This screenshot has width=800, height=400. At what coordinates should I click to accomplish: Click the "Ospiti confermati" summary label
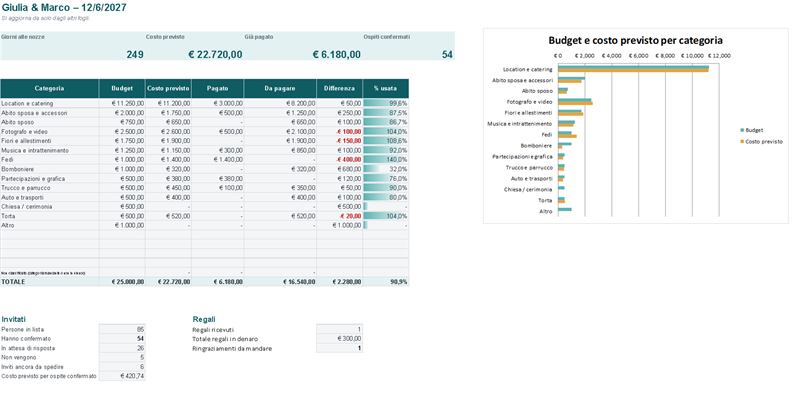tap(387, 37)
